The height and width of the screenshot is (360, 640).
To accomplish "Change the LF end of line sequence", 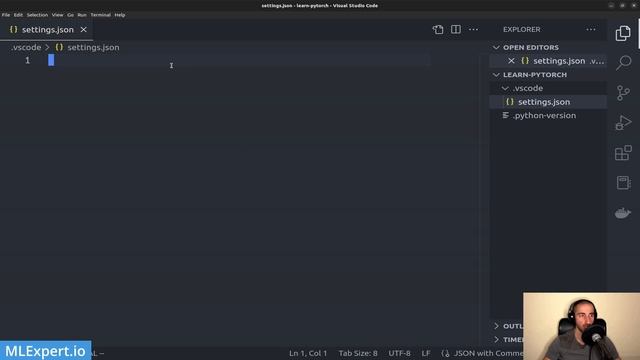I will click(426, 353).
